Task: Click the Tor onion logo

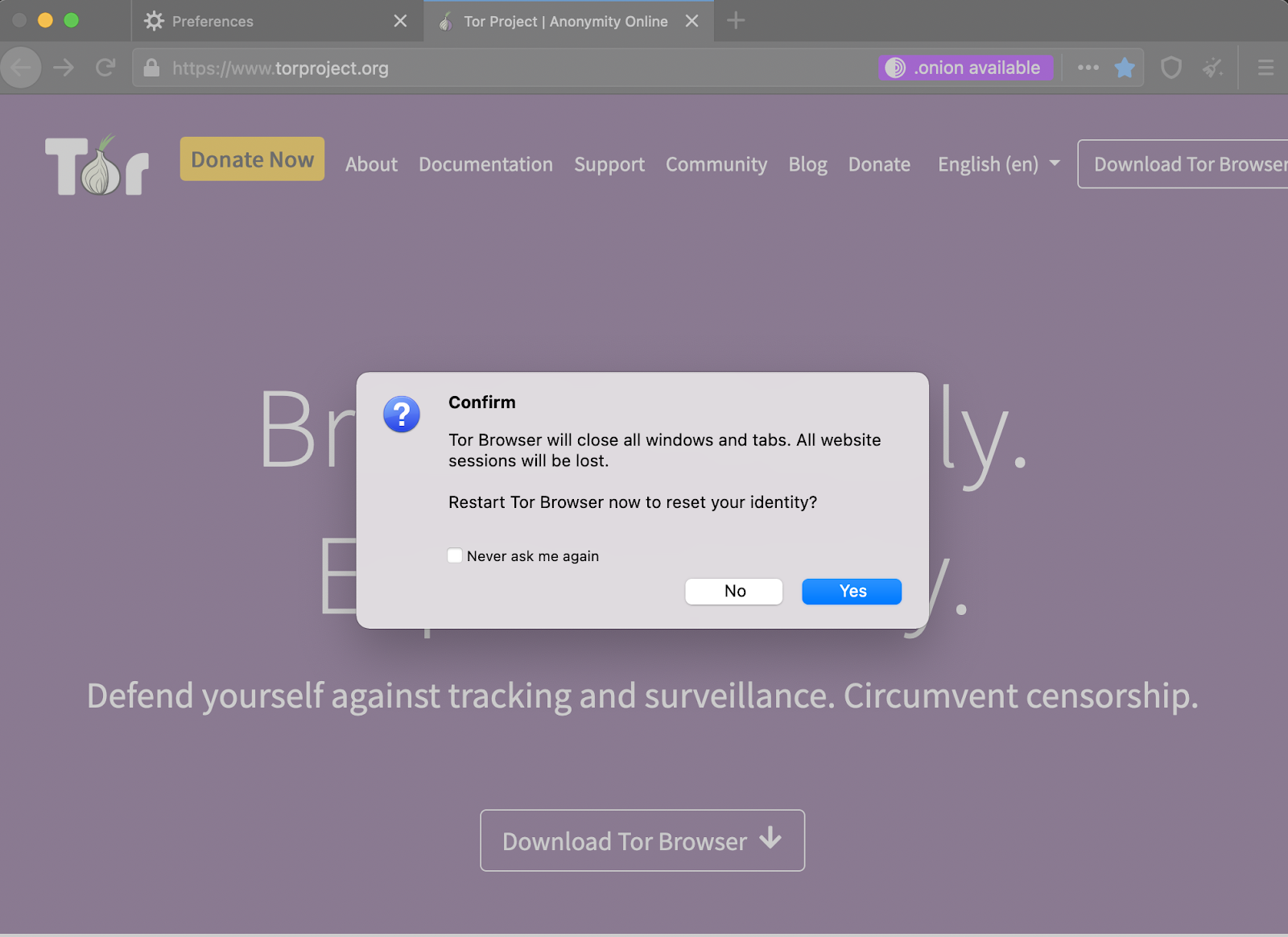Action: click(x=97, y=165)
